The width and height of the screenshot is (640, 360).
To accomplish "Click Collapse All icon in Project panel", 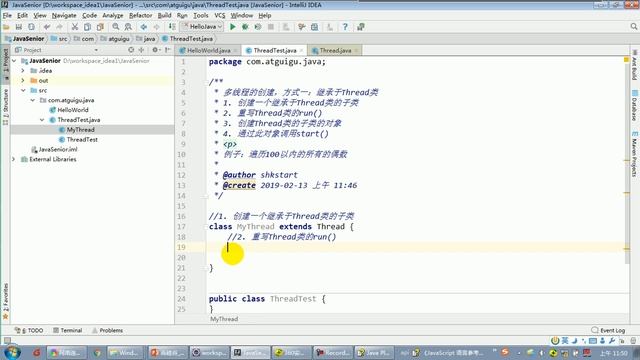I will click(x=141, y=50).
